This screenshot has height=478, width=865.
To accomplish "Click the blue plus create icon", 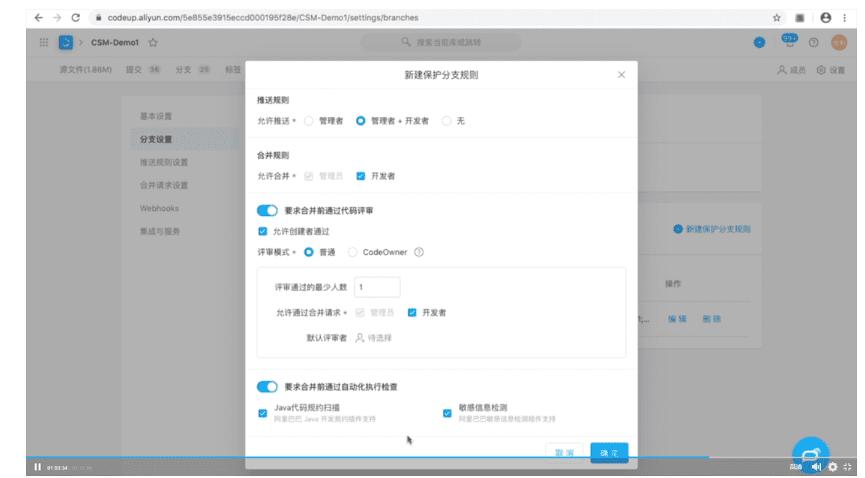I will [x=760, y=43].
